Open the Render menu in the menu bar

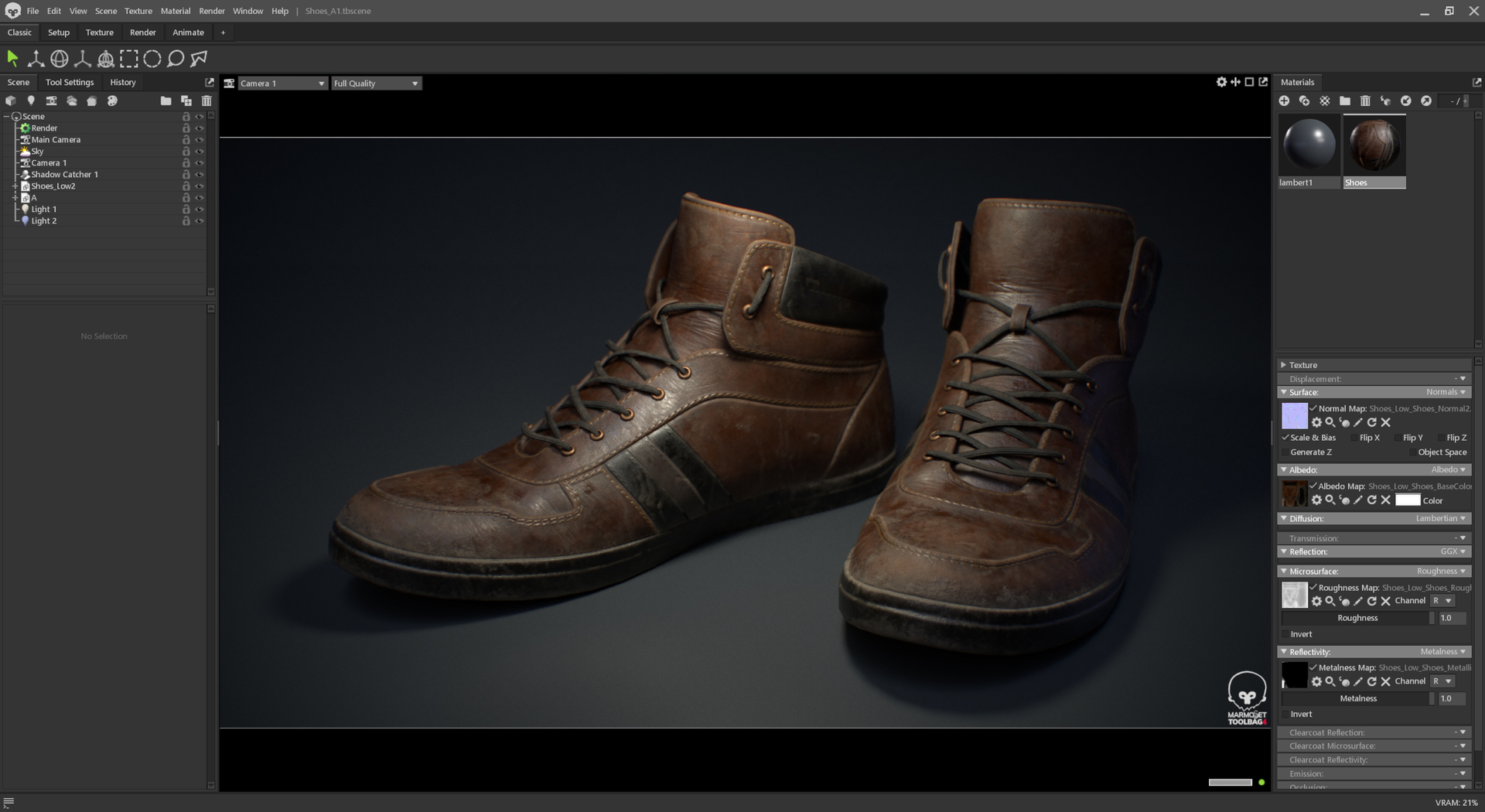pos(211,11)
